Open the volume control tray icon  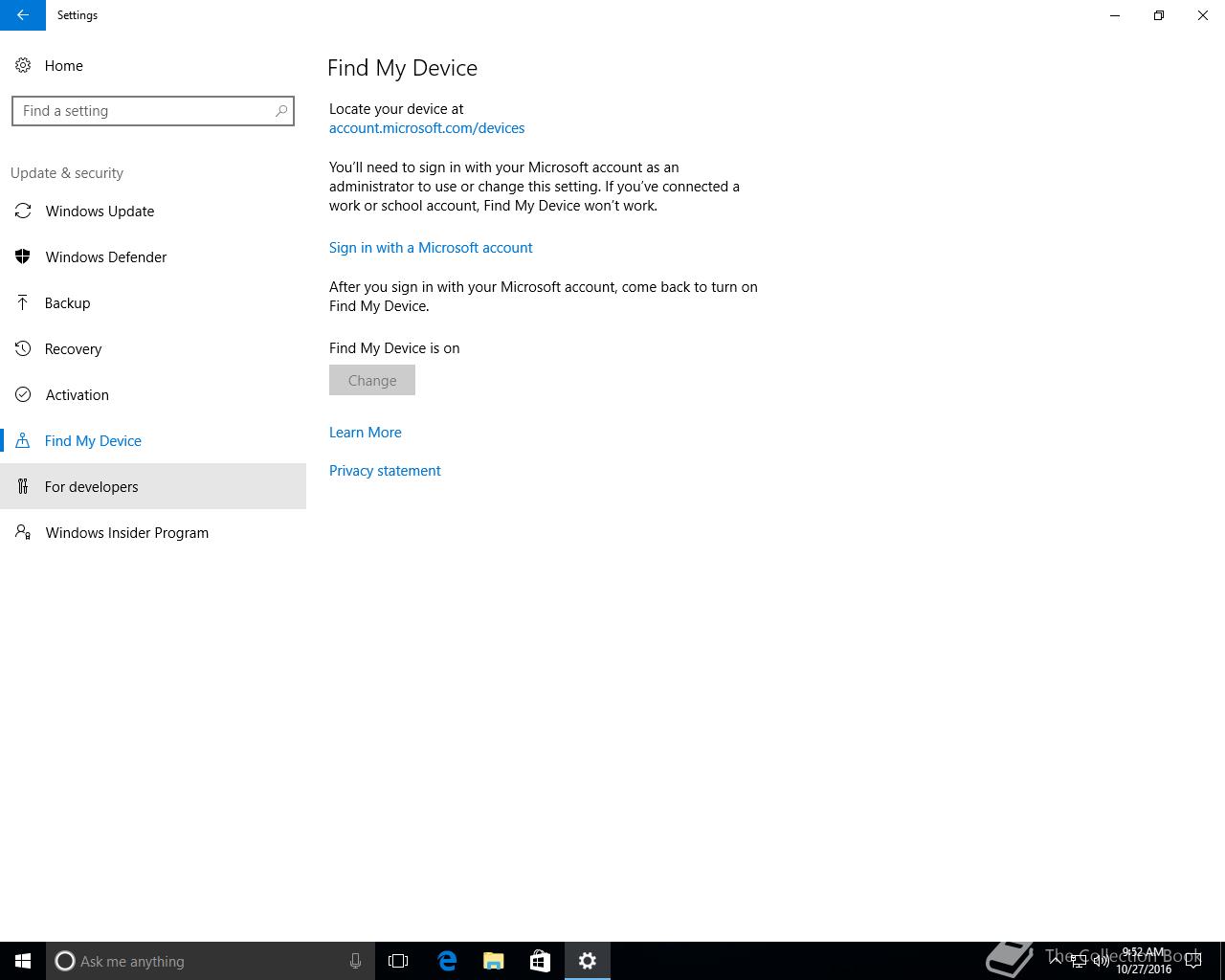pos(1101,961)
